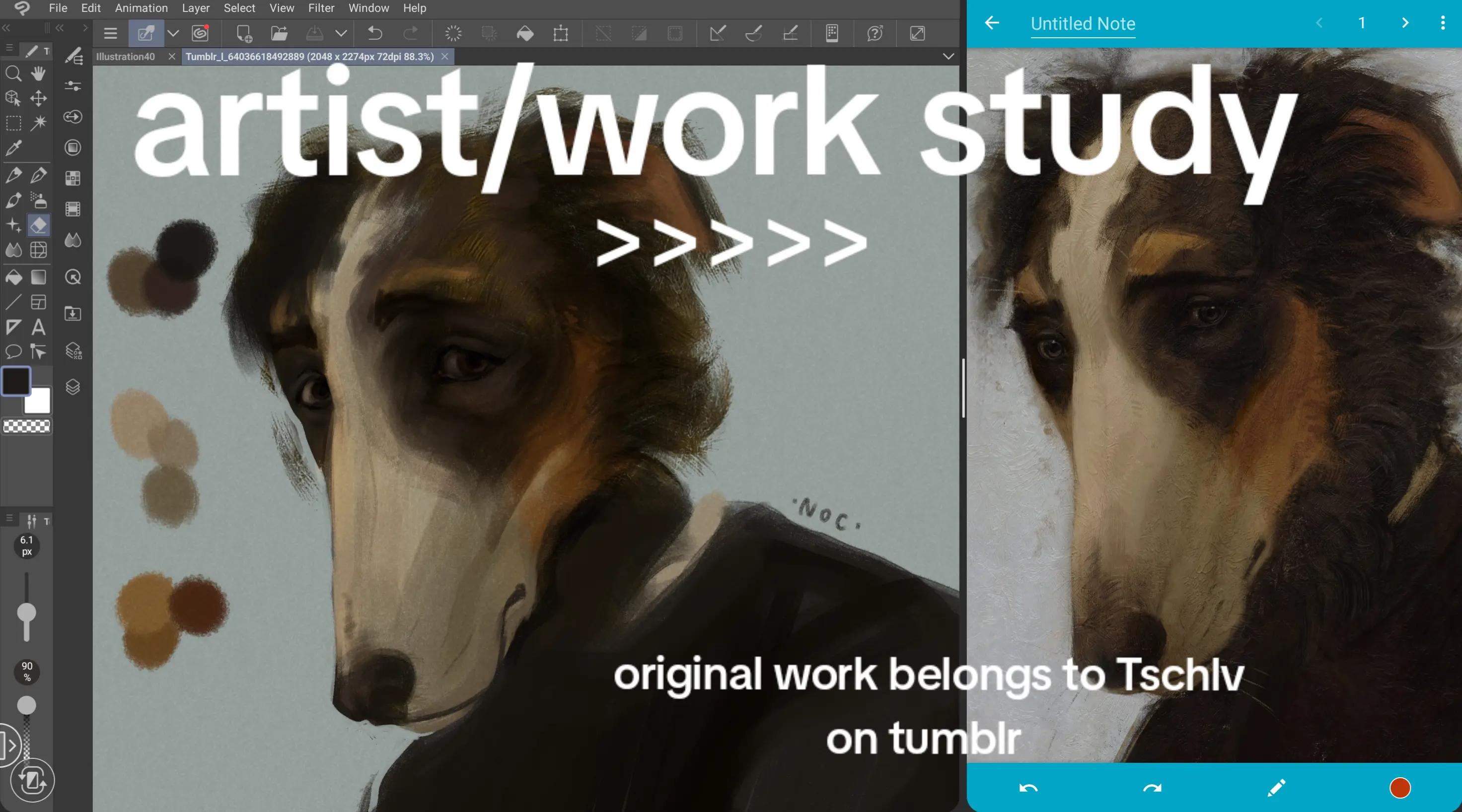Select the Text tool
This screenshot has height=812, width=1462.
click(39, 327)
